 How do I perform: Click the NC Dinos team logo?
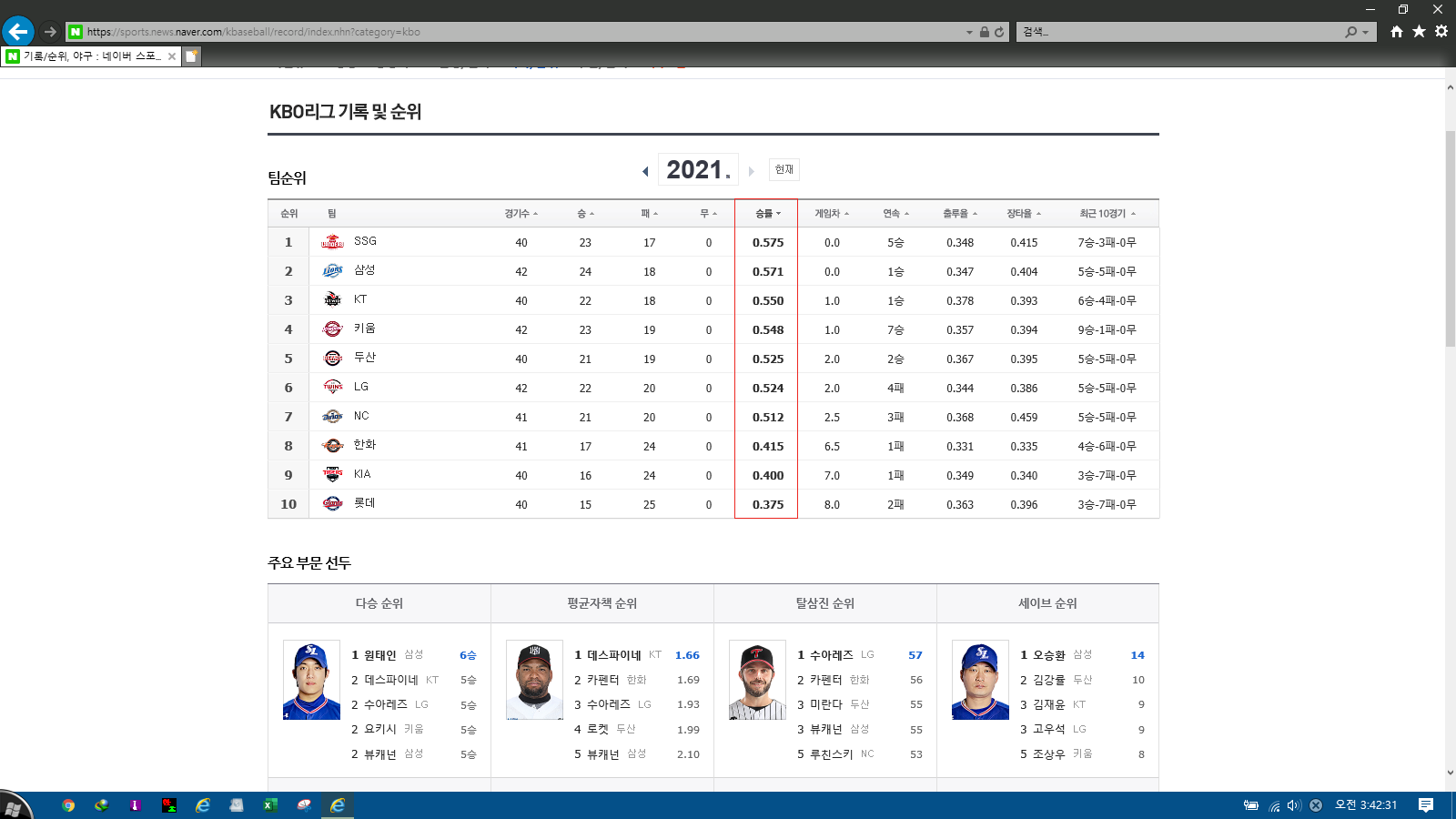333,417
